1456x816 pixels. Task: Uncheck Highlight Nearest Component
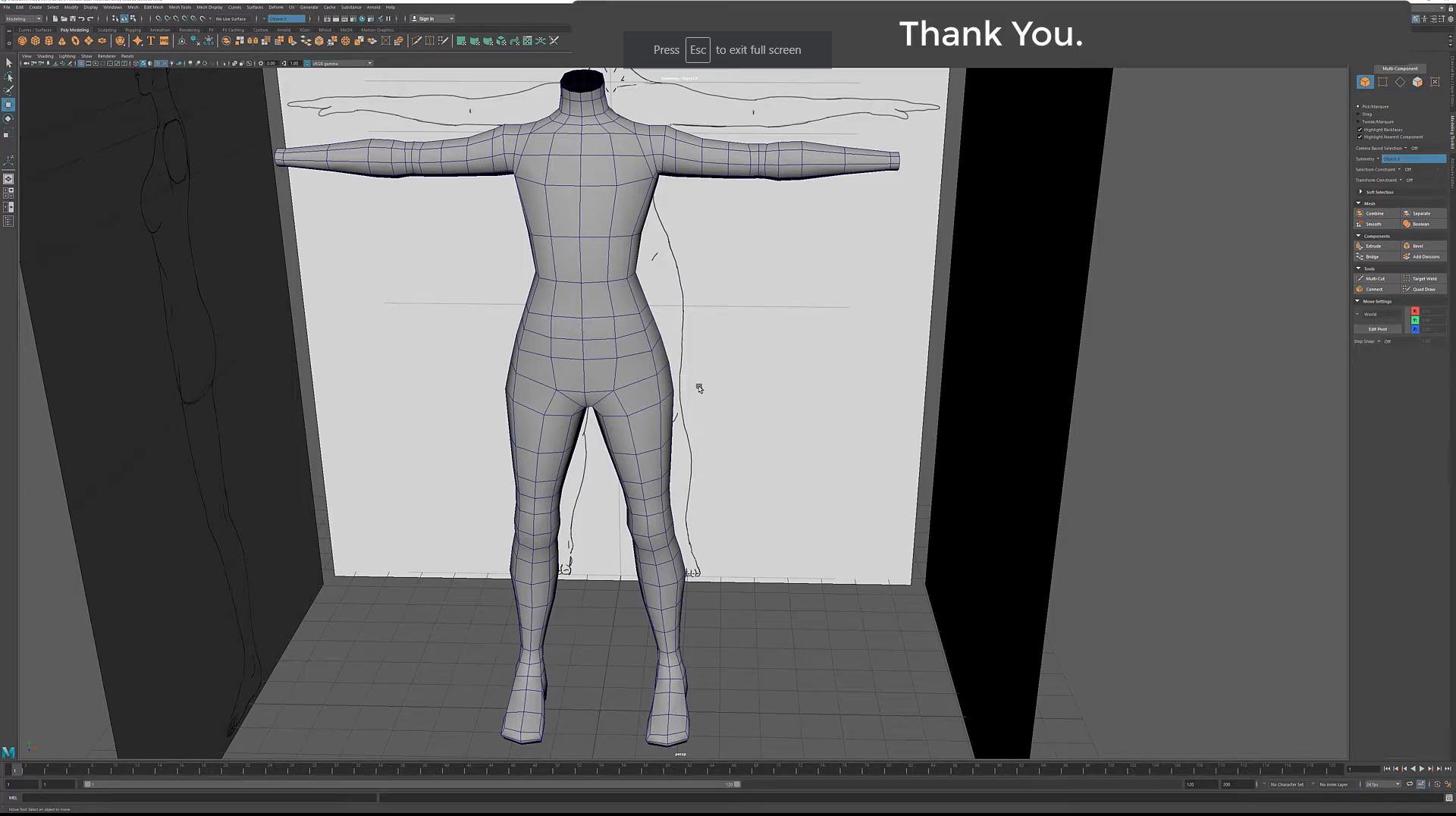[x=1360, y=137]
